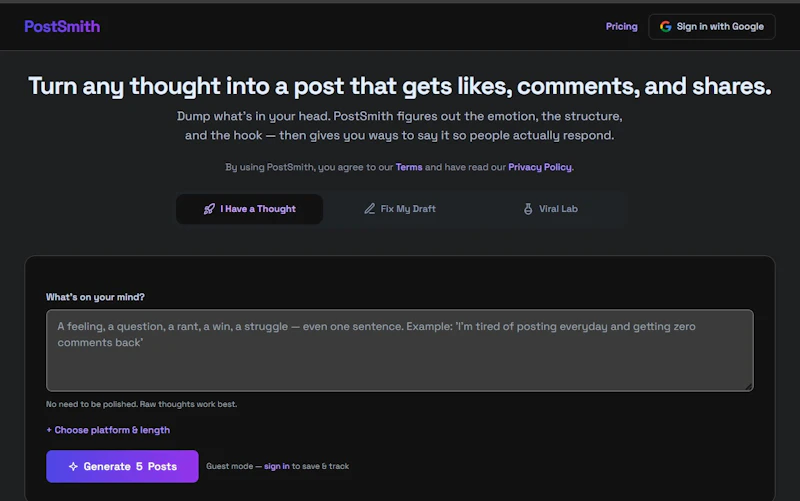Select the I Have a Thought tab
The image size is (800, 501).
[249, 209]
